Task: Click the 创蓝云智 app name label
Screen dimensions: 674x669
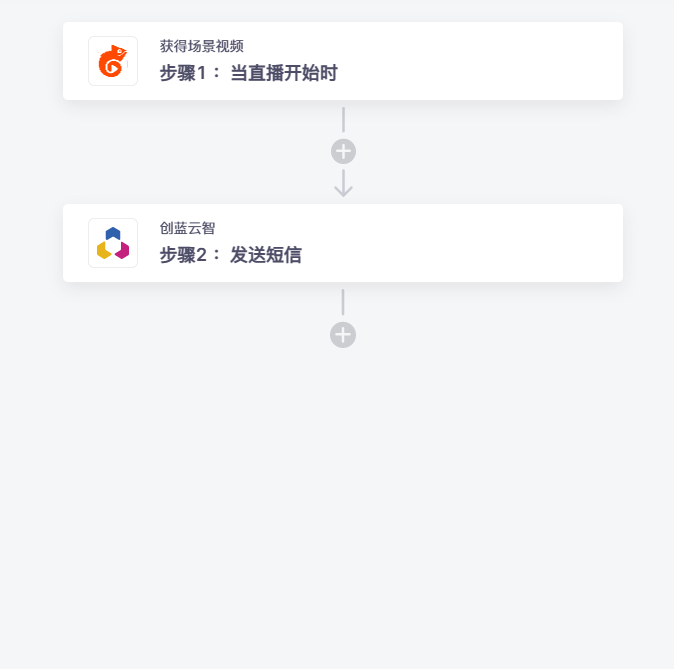Action: point(187,228)
